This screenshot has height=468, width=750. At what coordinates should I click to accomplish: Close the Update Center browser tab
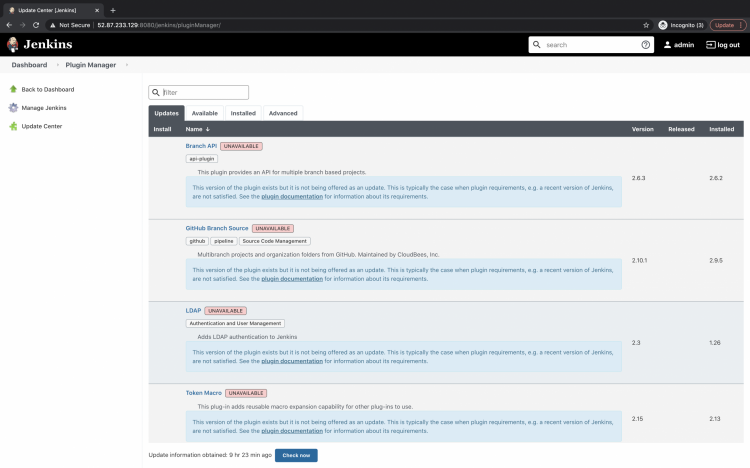click(97, 10)
